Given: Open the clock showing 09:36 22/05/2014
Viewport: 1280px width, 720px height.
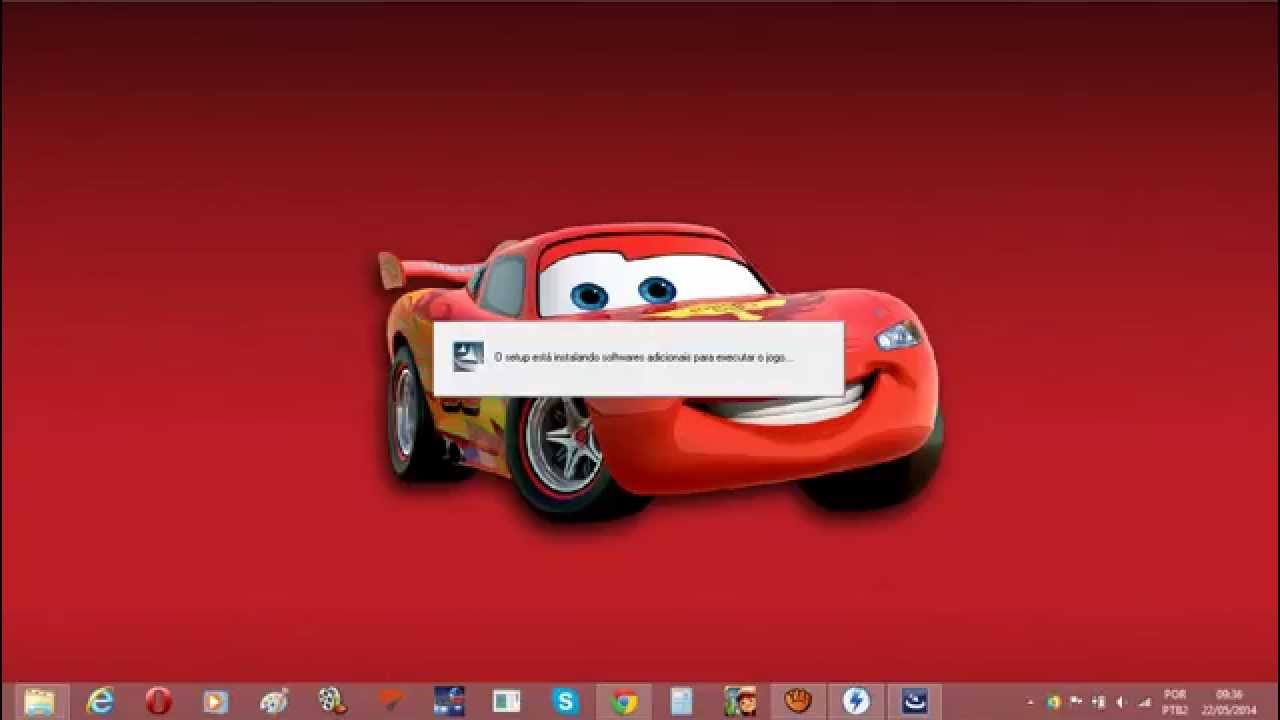Looking at the screenshot, I should [1230, 702].
